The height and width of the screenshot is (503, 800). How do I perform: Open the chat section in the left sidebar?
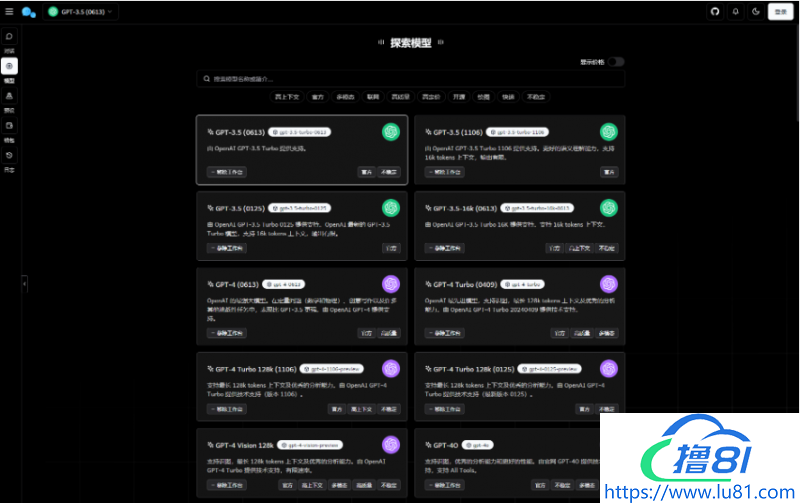(x=10, y=38)
